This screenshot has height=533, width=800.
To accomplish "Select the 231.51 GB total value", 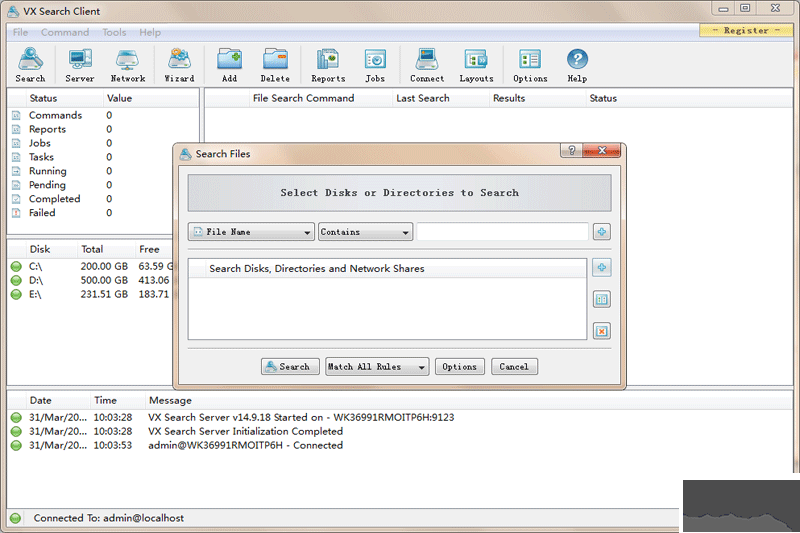I will 104,294.
